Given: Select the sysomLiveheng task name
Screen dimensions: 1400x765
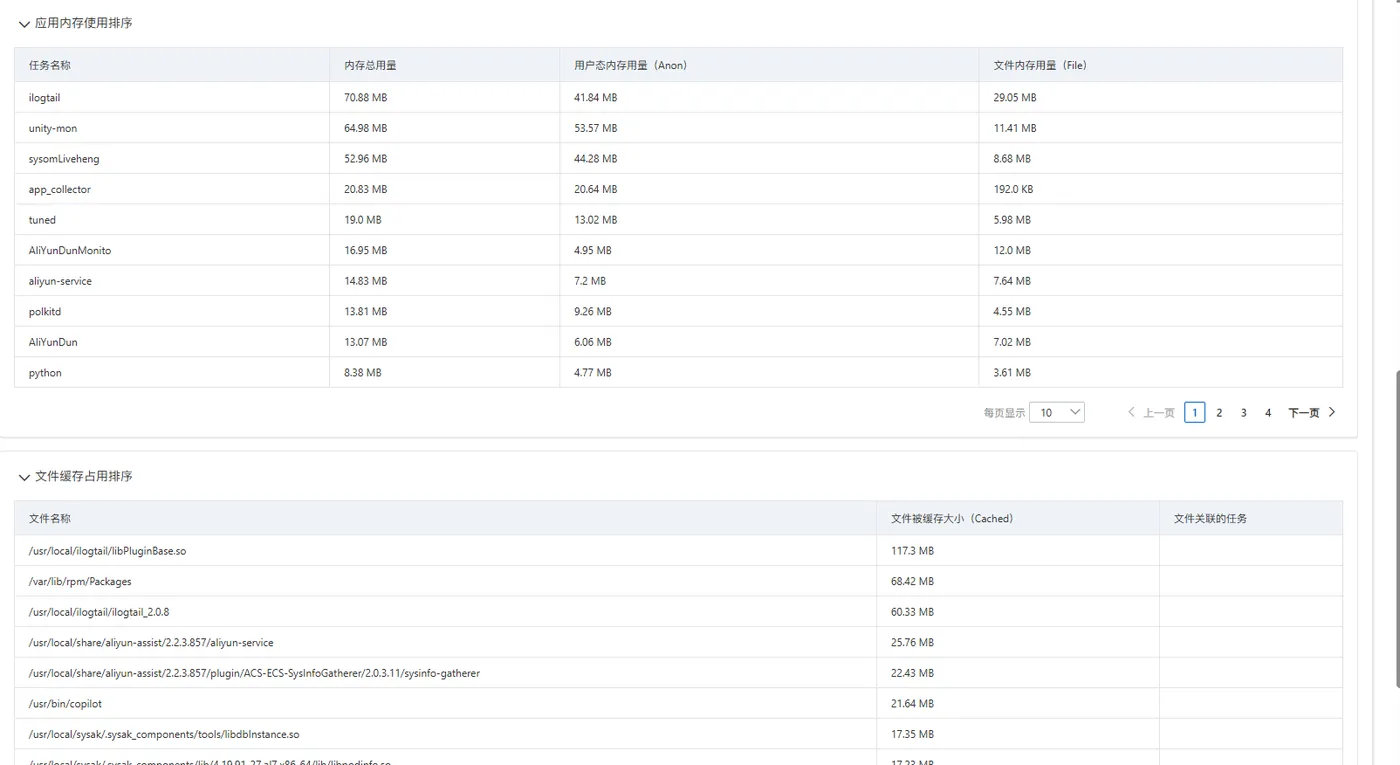Looking at the screenshot, I should pyautogui.click(x=64, y=159).
